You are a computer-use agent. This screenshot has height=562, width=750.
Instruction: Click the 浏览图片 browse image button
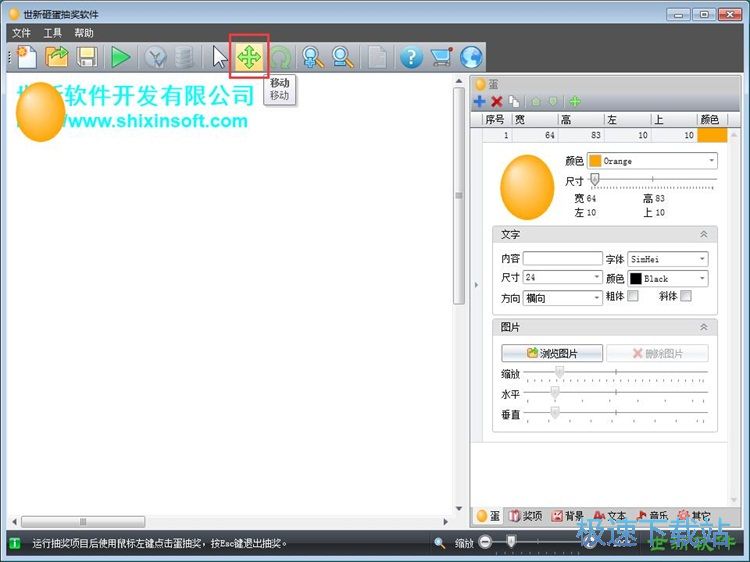[552, 353]
